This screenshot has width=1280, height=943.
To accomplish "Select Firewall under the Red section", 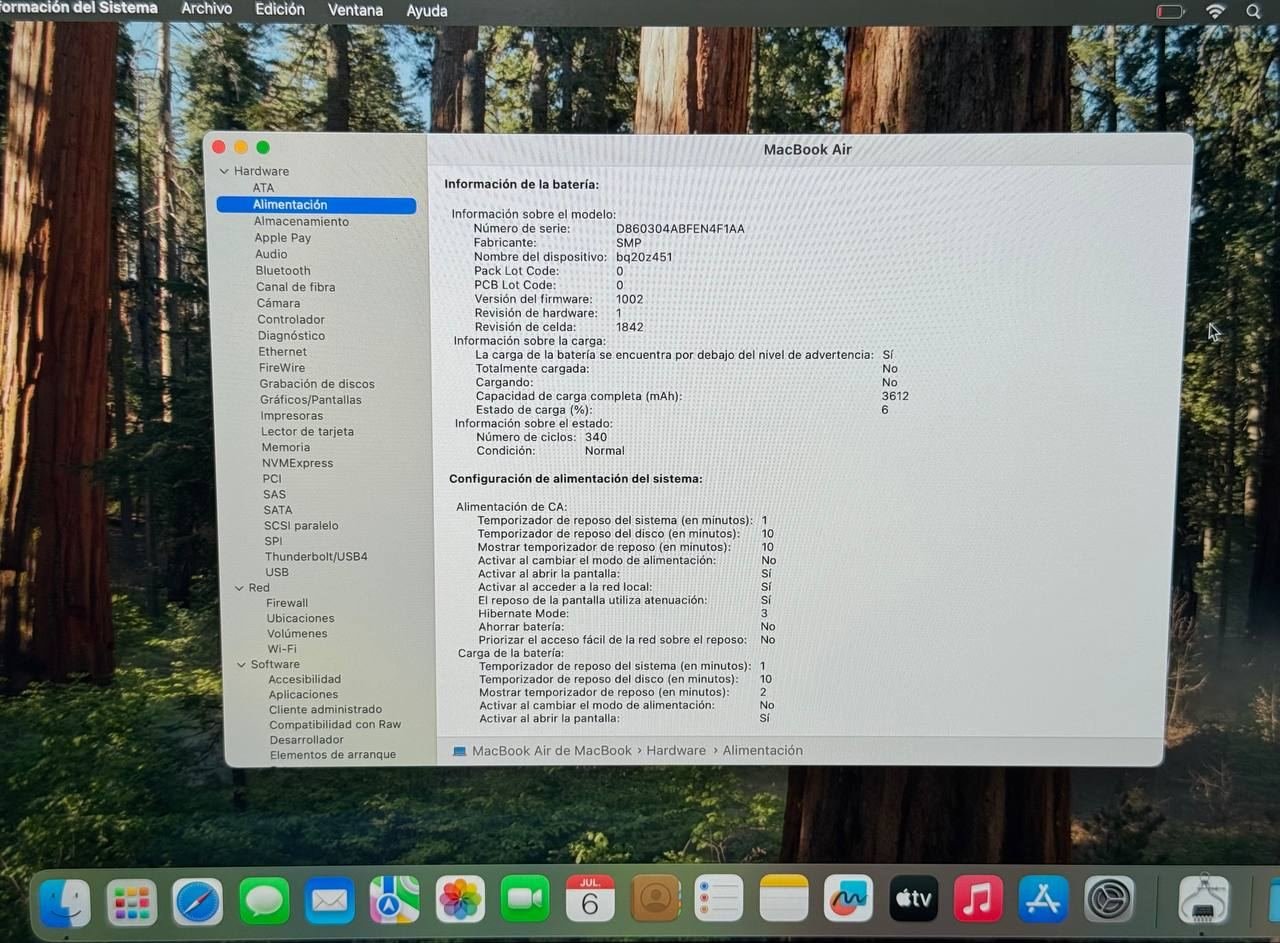I will 287,603.
